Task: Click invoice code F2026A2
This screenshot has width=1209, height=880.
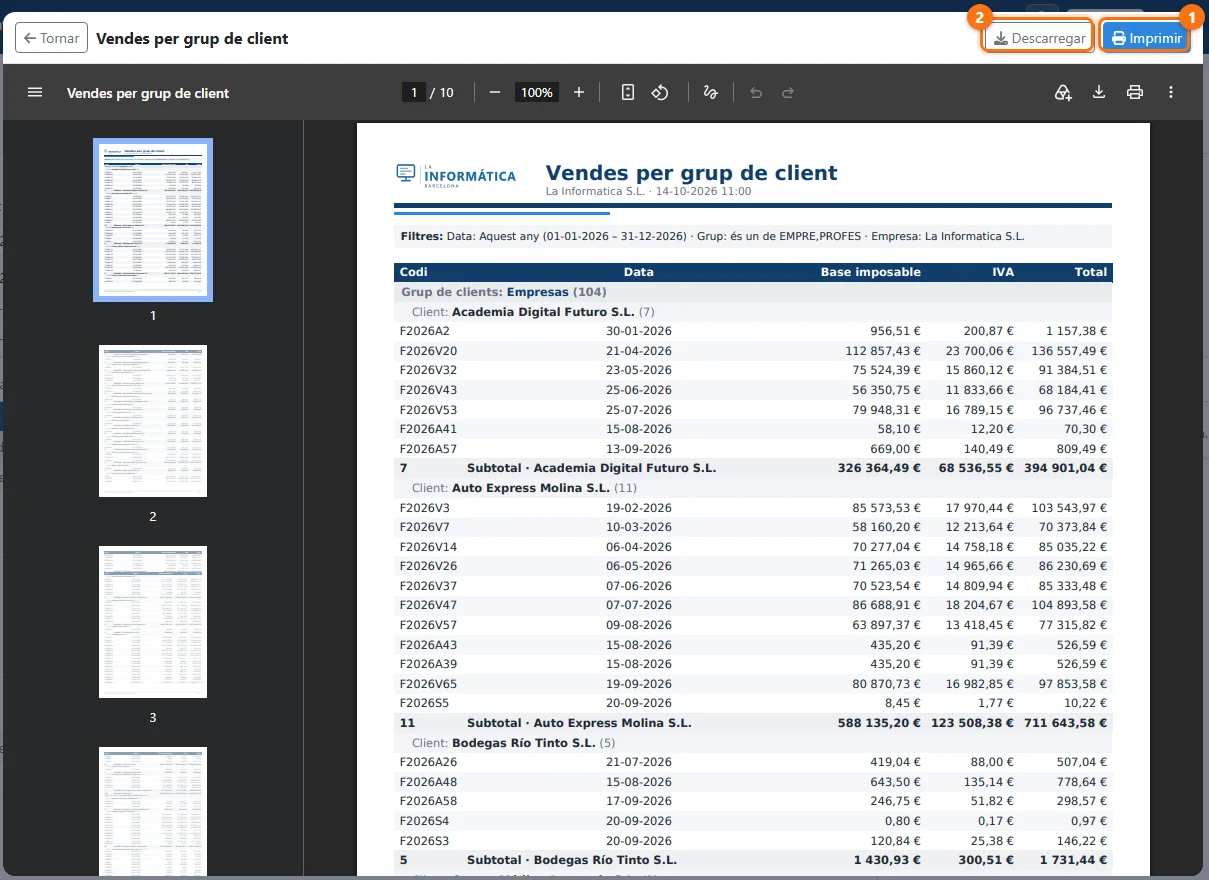Action: 425,331
